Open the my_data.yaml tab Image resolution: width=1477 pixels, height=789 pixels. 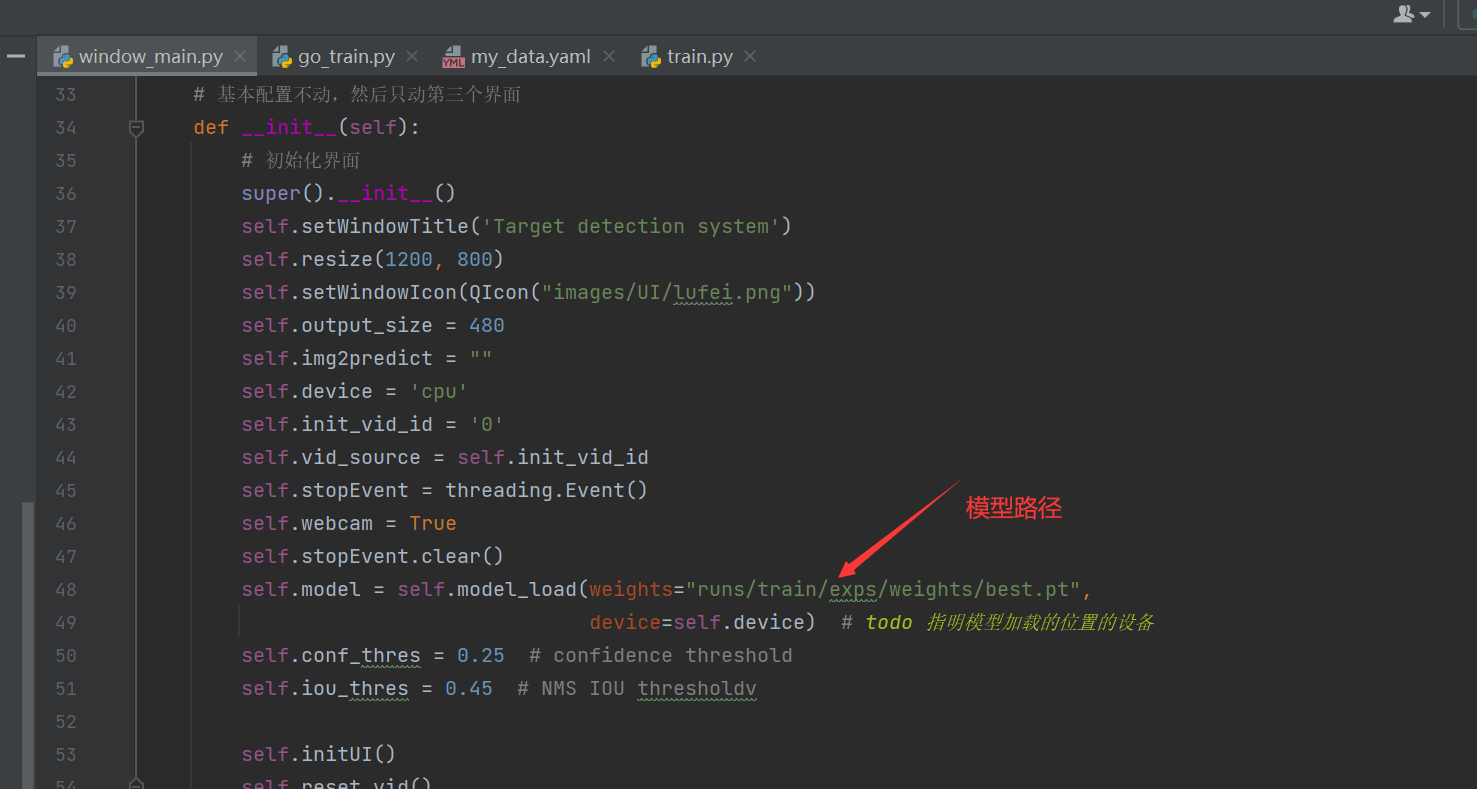pyautogui.click(x=530, y=57)
